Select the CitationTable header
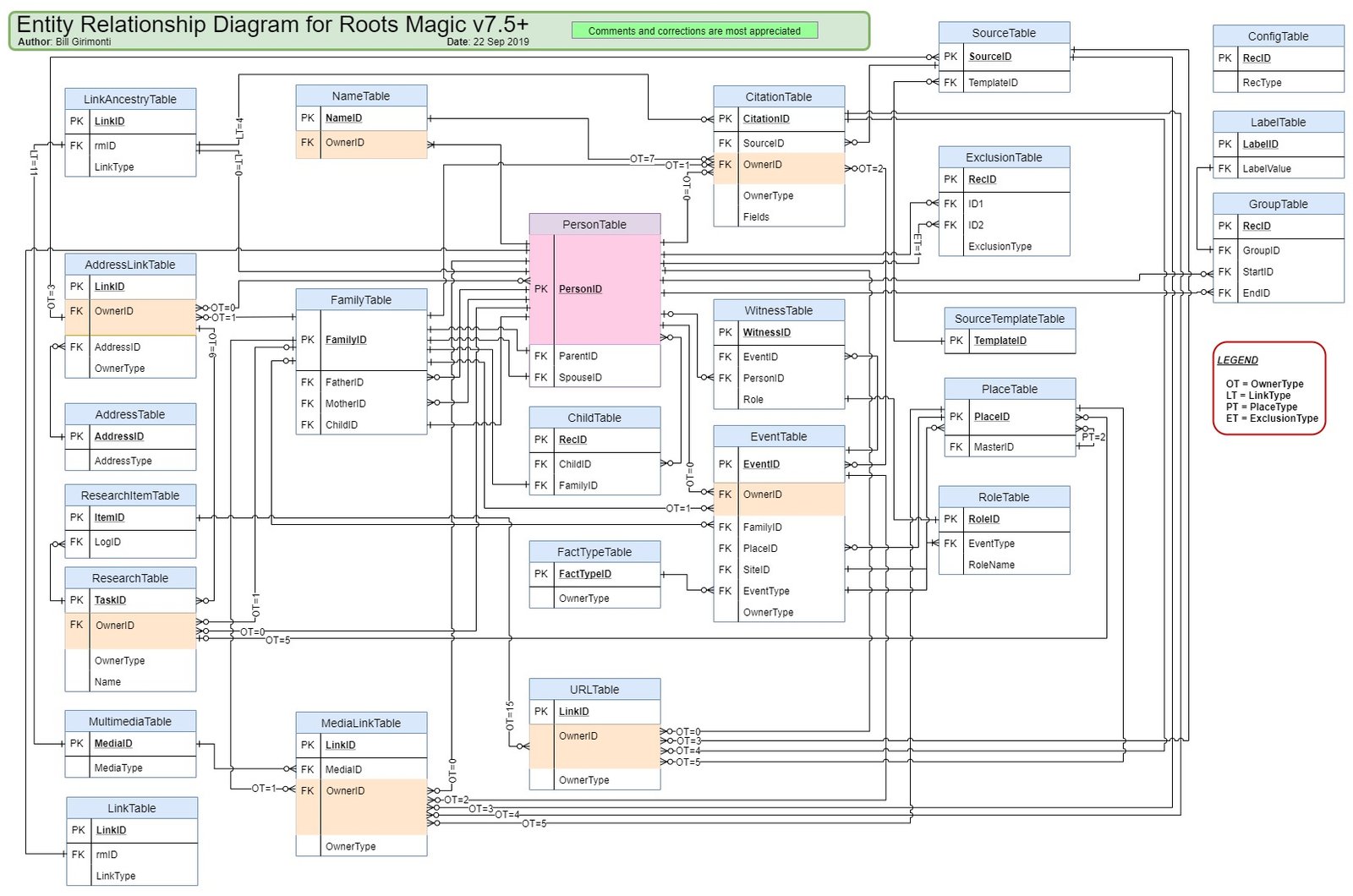This screenshot has height=896, width=1353. (779, 97)
